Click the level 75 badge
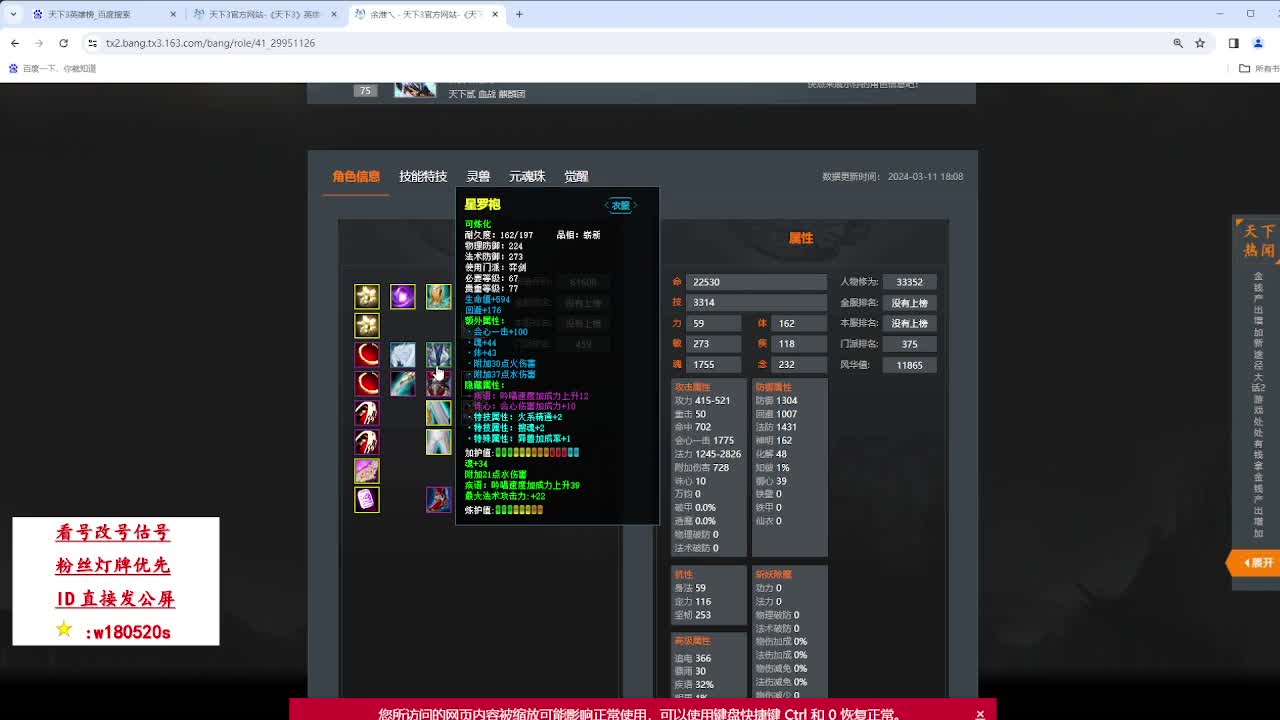This screenshot has height=720, width=1280. 365,90
